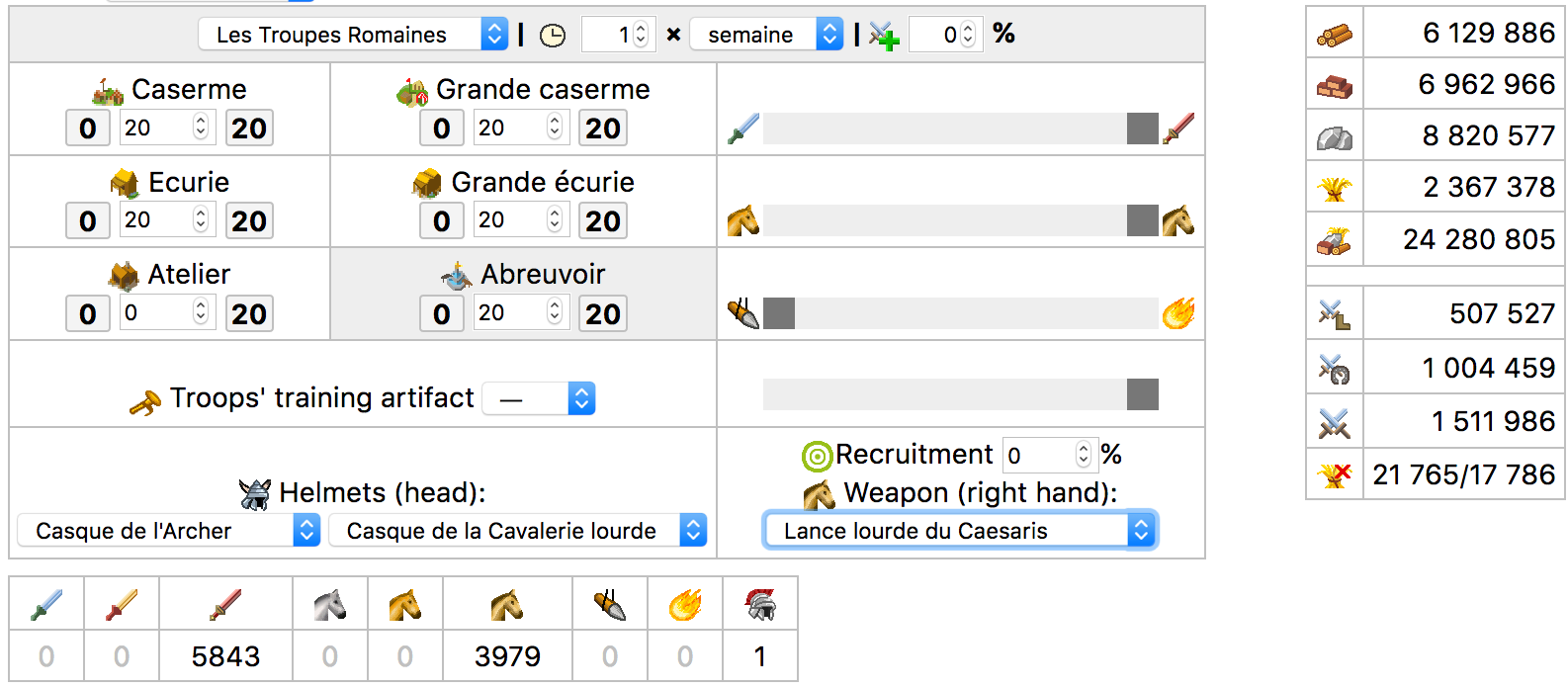
Task: Expand Troops' training artifact dropdown
Action: pos(539,398)
